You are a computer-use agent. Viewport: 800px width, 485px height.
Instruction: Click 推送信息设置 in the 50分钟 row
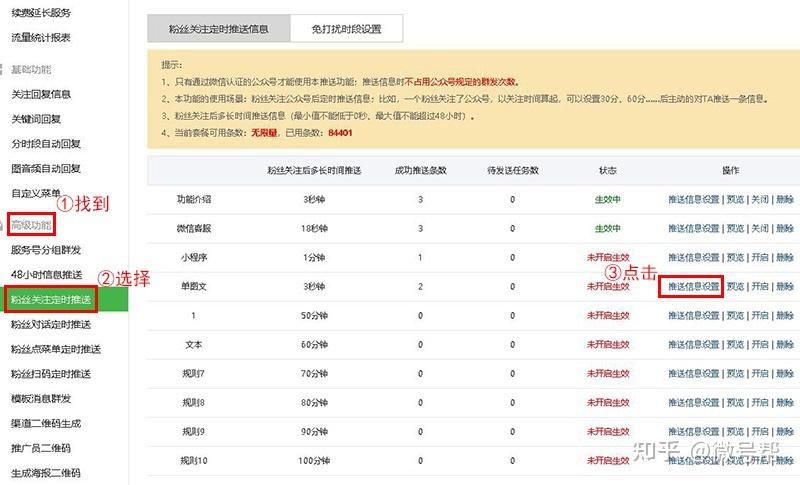point(694,316)
